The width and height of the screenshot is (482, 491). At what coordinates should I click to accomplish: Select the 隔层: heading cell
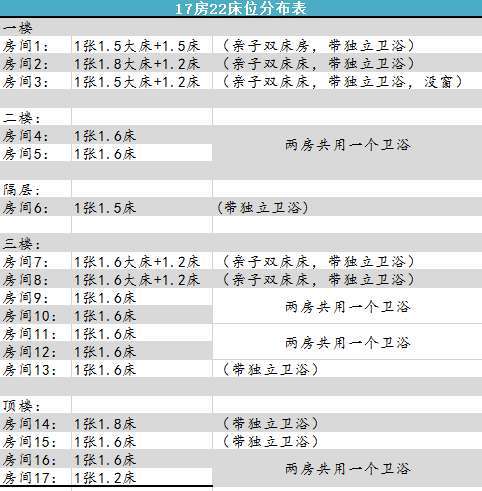[x=35, y=189]
